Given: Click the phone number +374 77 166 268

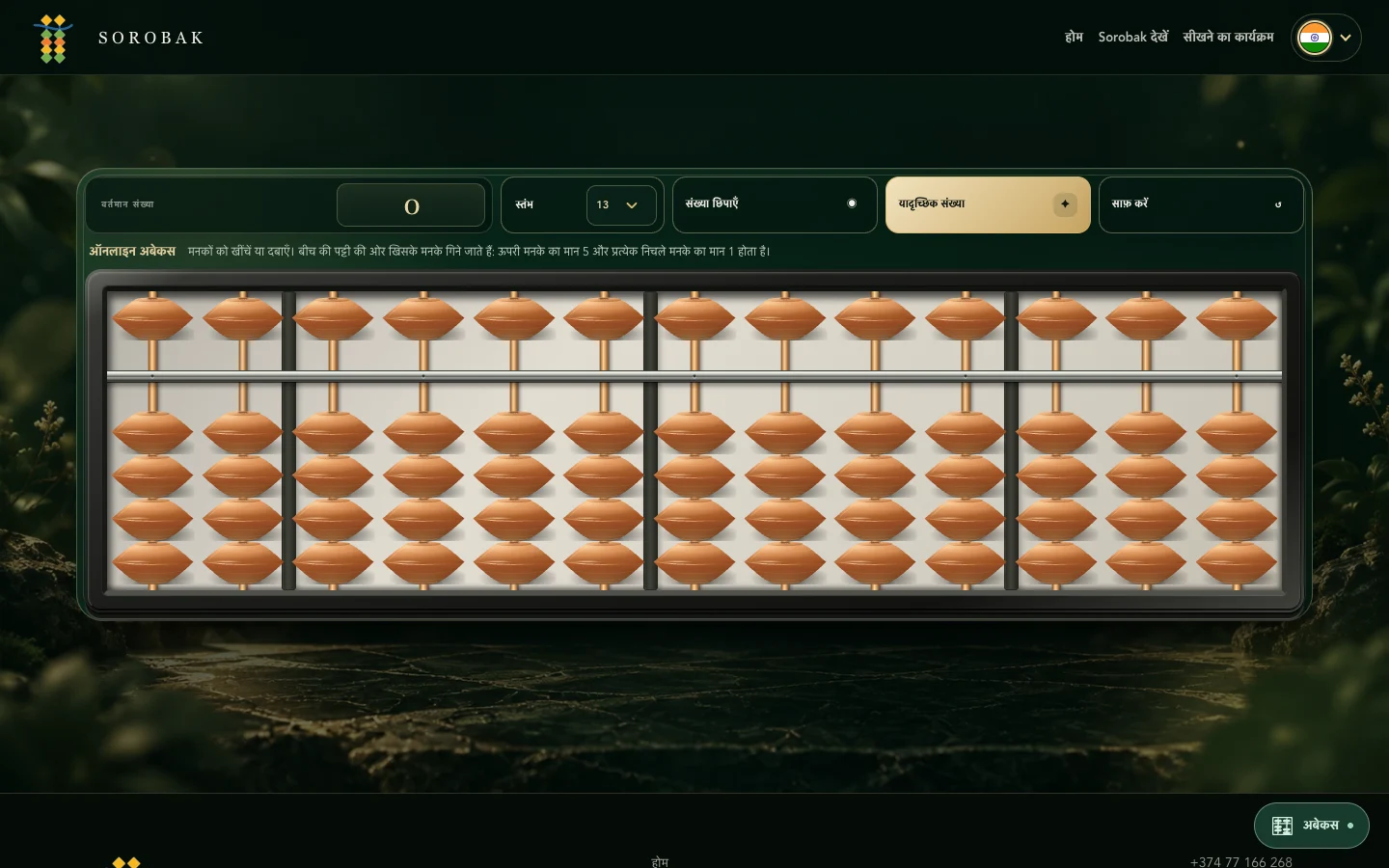Looking at the screenshot, I should (1241, 861).
